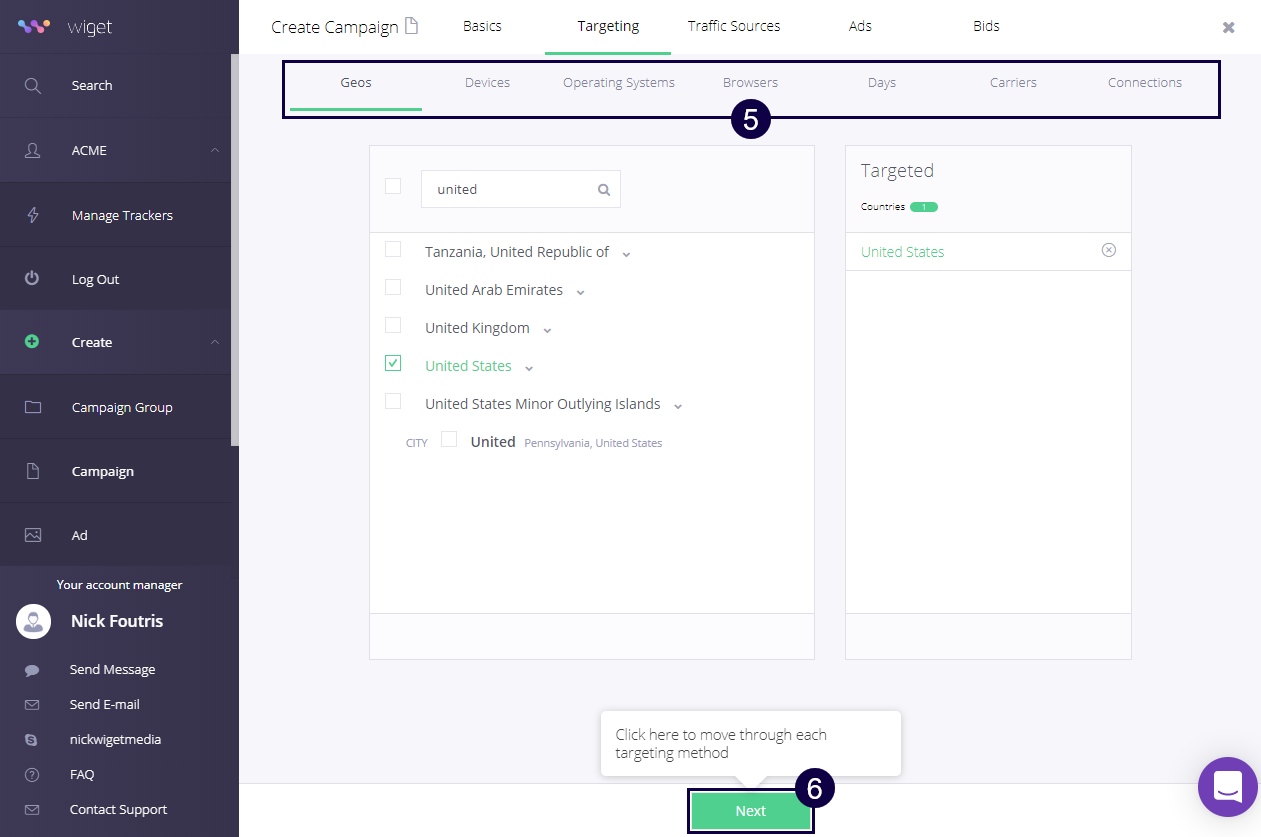Check the United Kingdom checkbox
Screen dimensions: 1261x837
[x=393, y=326]
